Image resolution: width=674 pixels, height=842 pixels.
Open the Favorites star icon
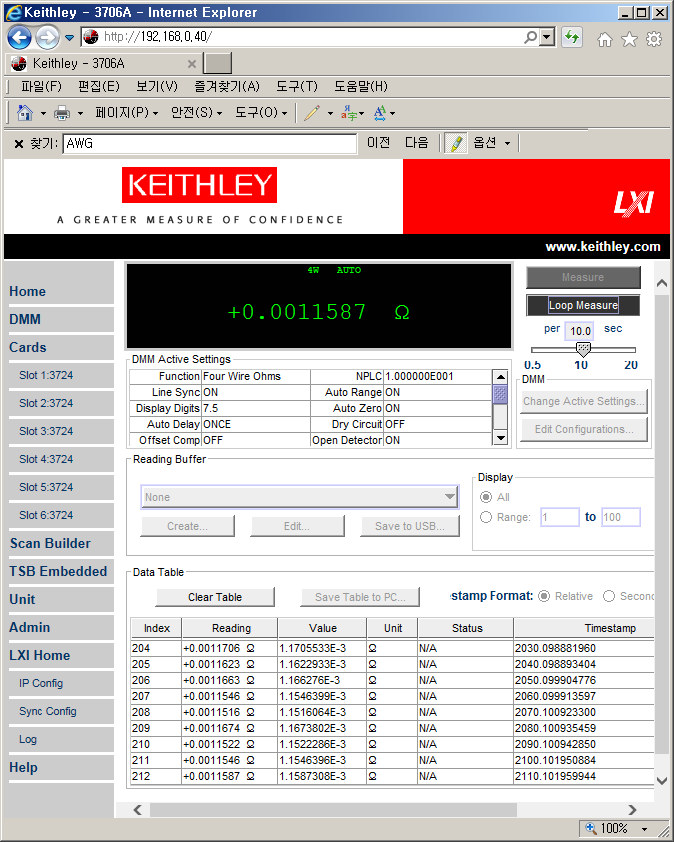[x=629, y=39]
